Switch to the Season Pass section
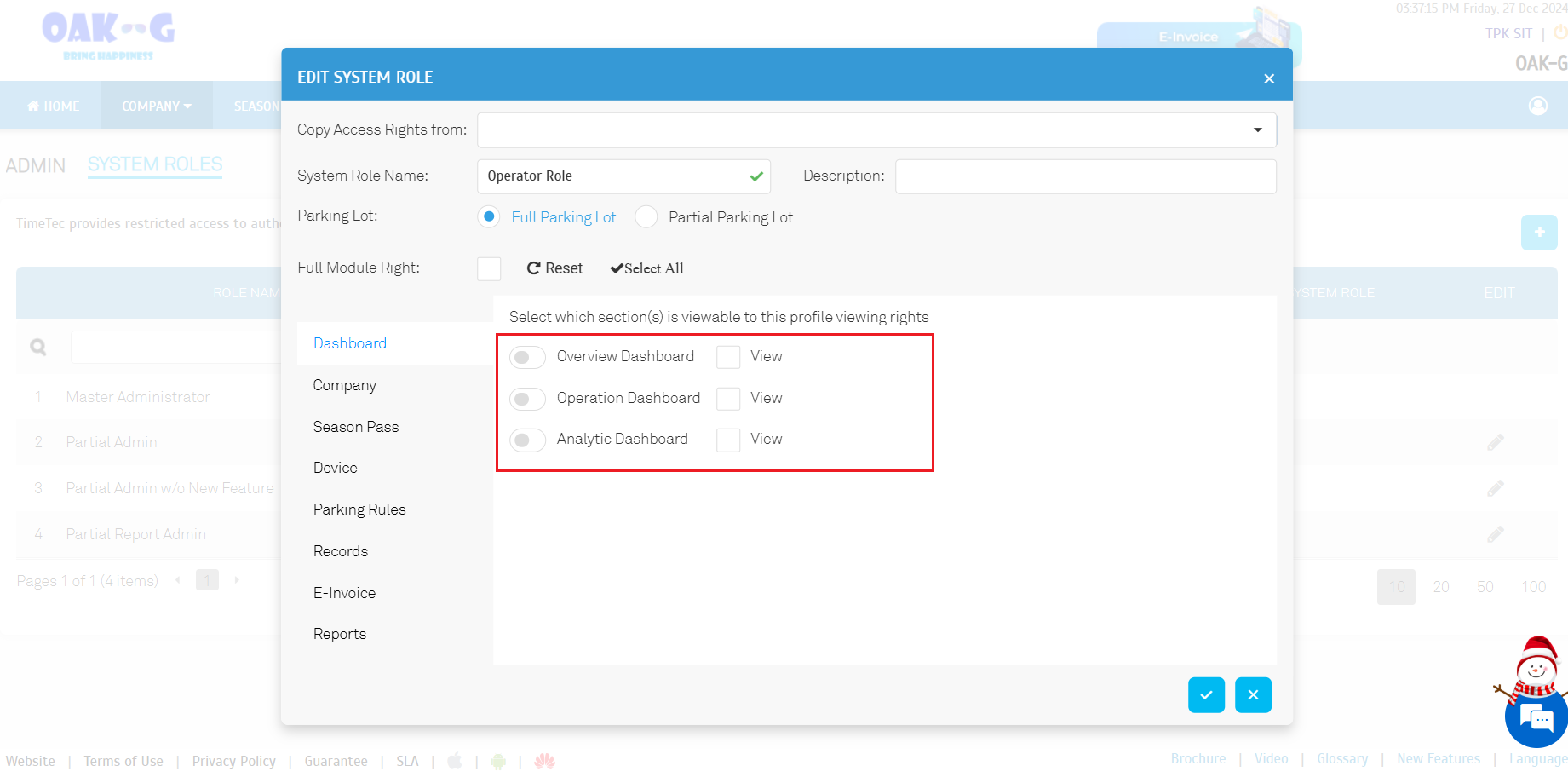The image size is (1568, 777). click(356, 427)
